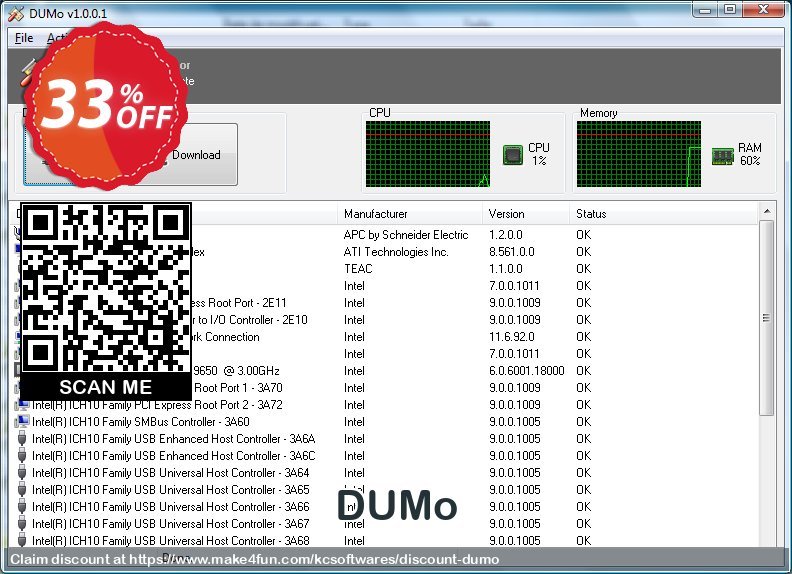Click version '1.2.0.0' cell
This screenshot has width=792, height=574.
click(x=506, y=235)
